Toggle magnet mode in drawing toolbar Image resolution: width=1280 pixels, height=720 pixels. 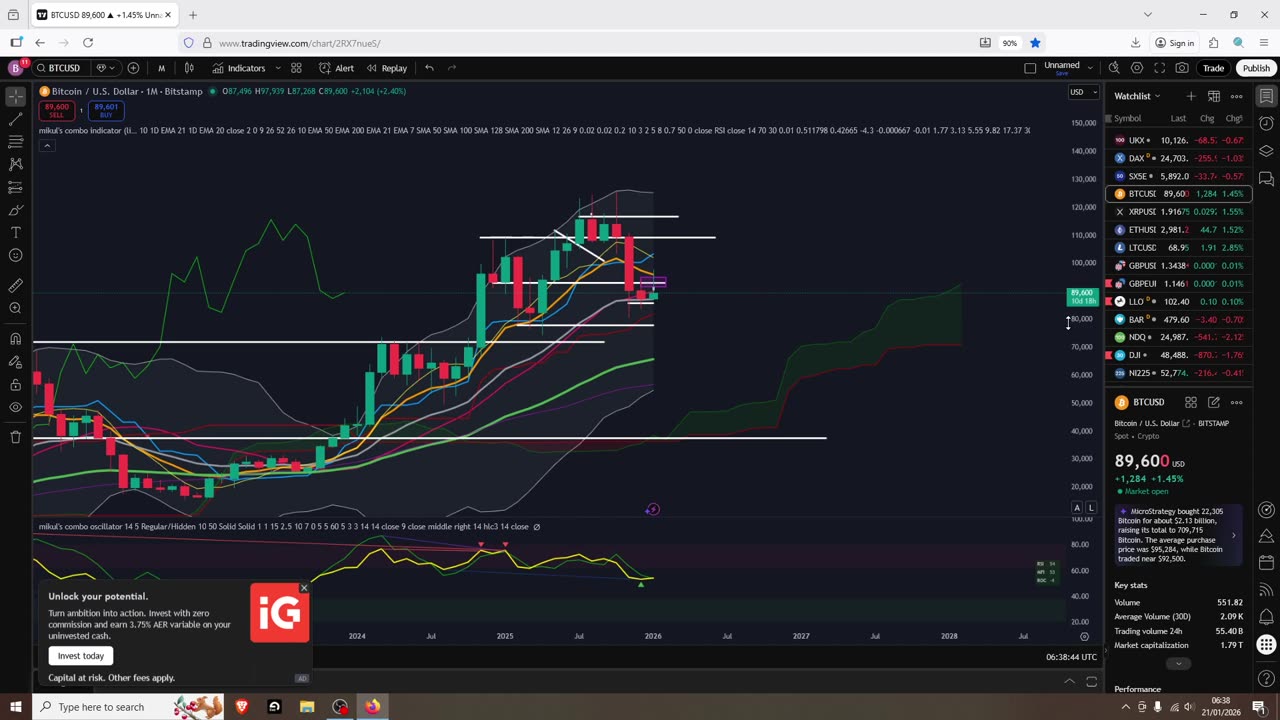click(15, 338)
